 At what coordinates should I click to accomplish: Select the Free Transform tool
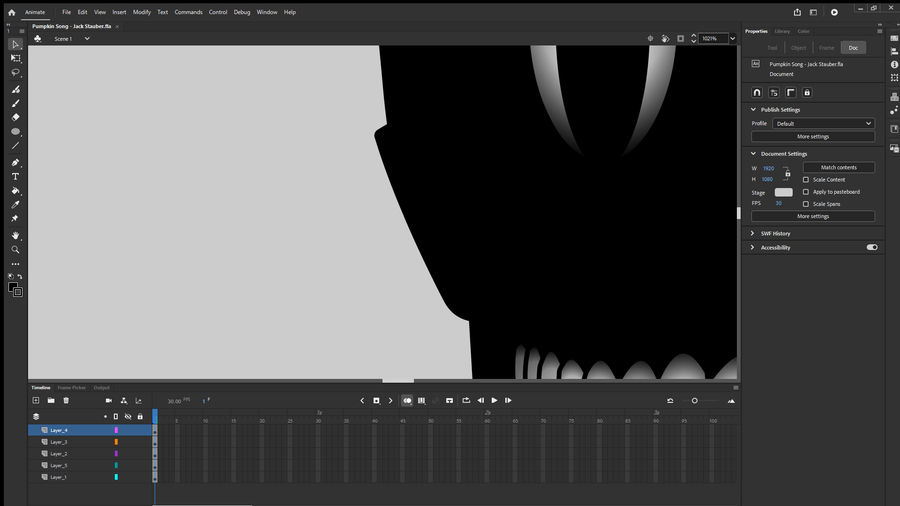tap(15, 59)
